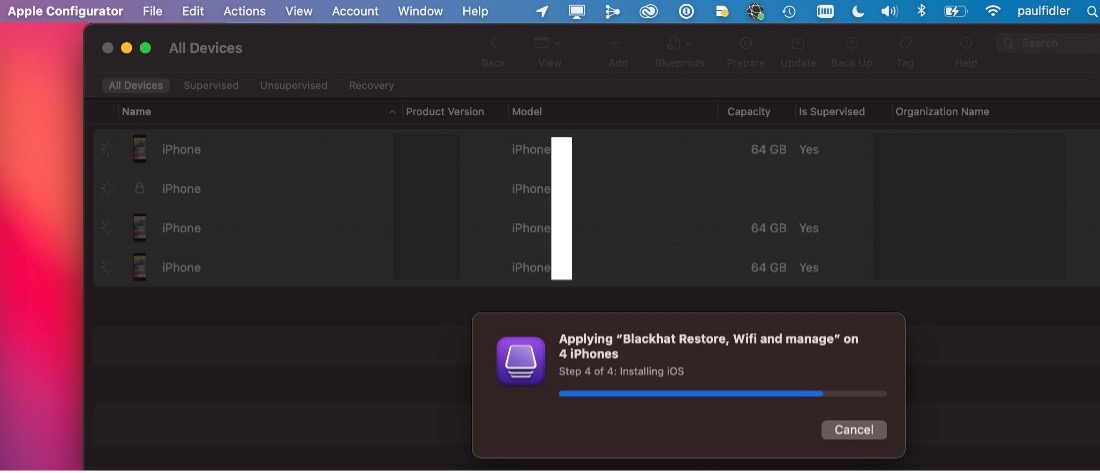
Task: Click the Back arrow in toolbar
Action: (x=493, y=44)
